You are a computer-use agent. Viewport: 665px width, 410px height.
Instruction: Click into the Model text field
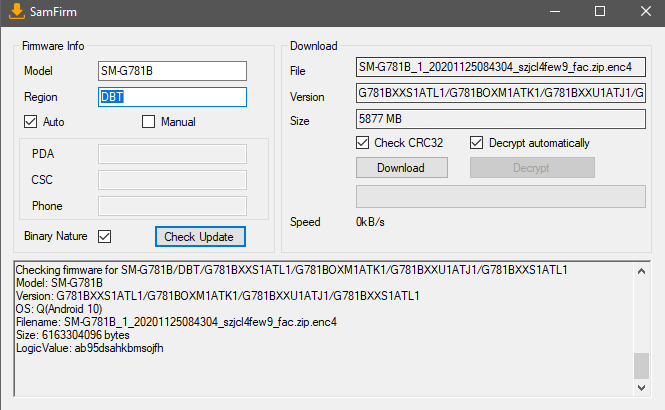click(x=171, y=71)
